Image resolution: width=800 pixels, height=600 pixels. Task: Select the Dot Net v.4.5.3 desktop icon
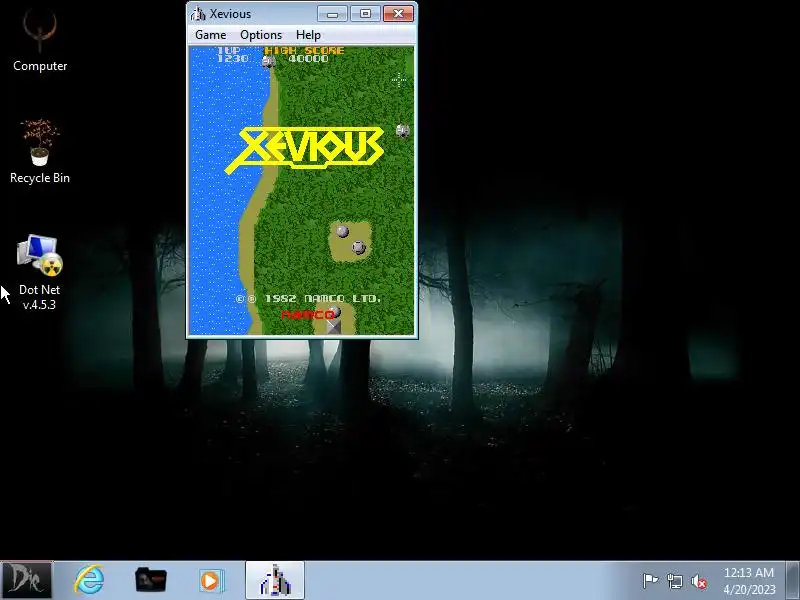point(39,272)
